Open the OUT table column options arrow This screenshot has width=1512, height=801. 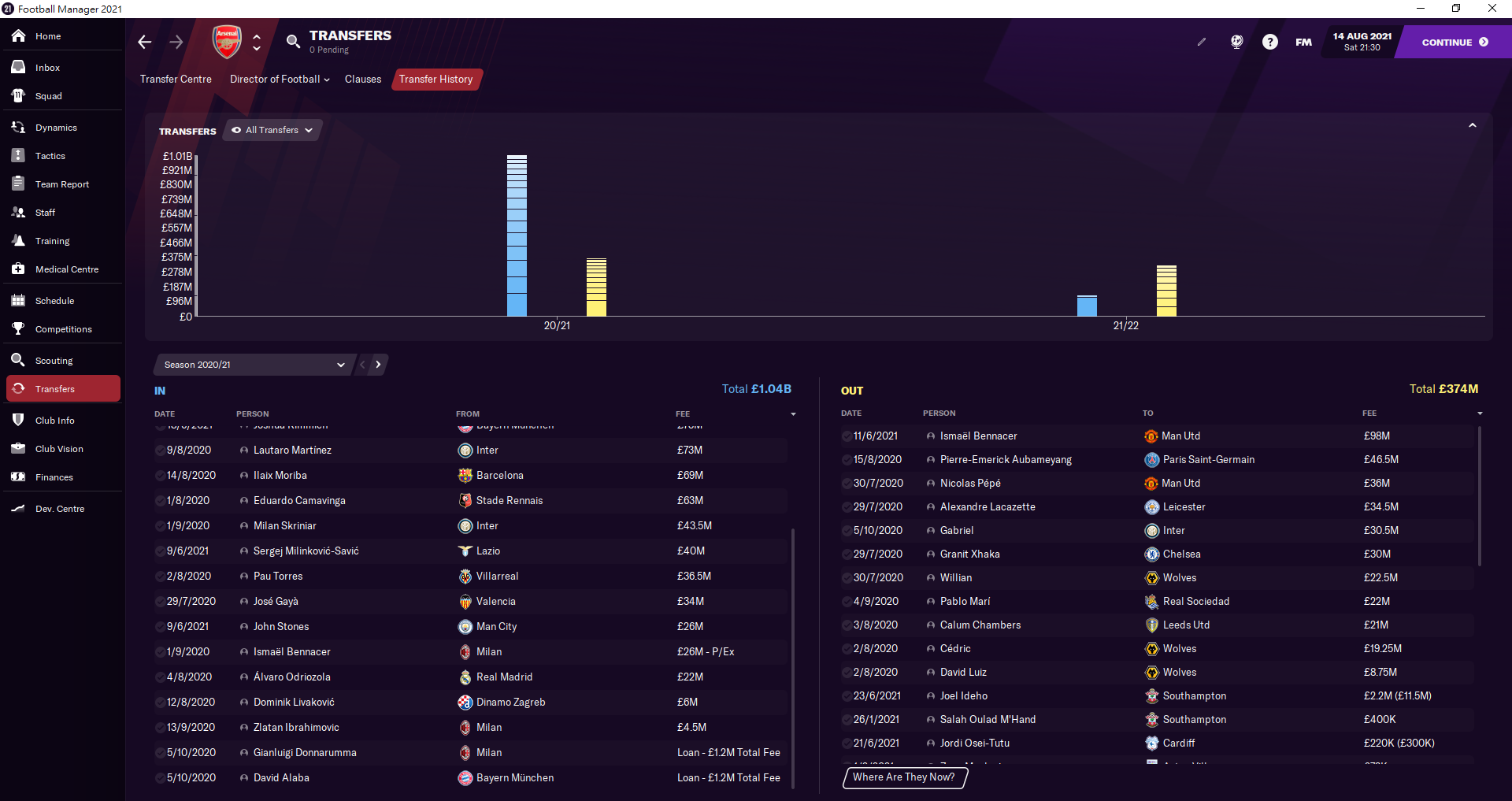(1480, 413)
